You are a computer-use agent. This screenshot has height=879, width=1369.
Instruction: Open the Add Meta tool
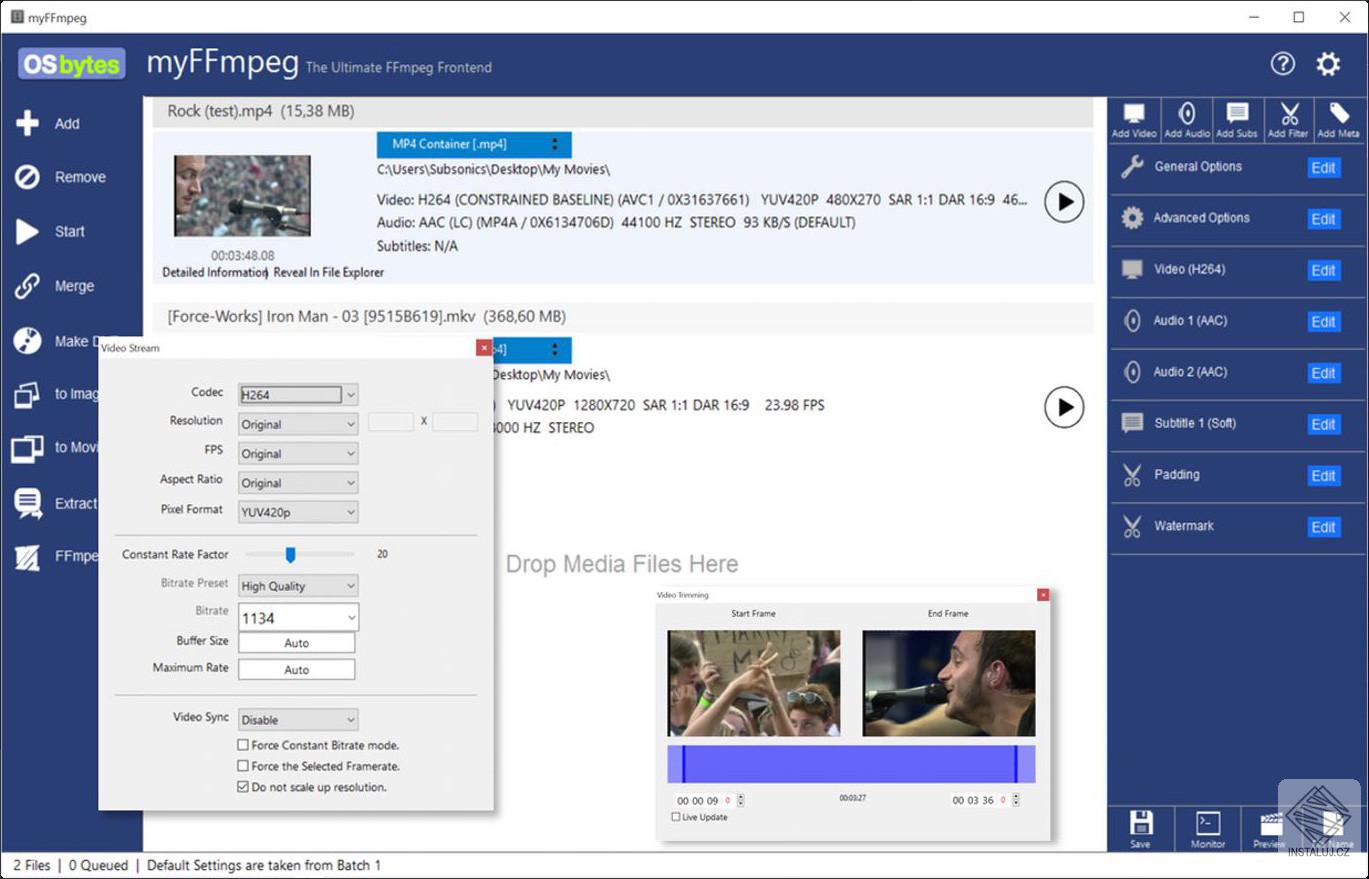(x=1338, y=118)
